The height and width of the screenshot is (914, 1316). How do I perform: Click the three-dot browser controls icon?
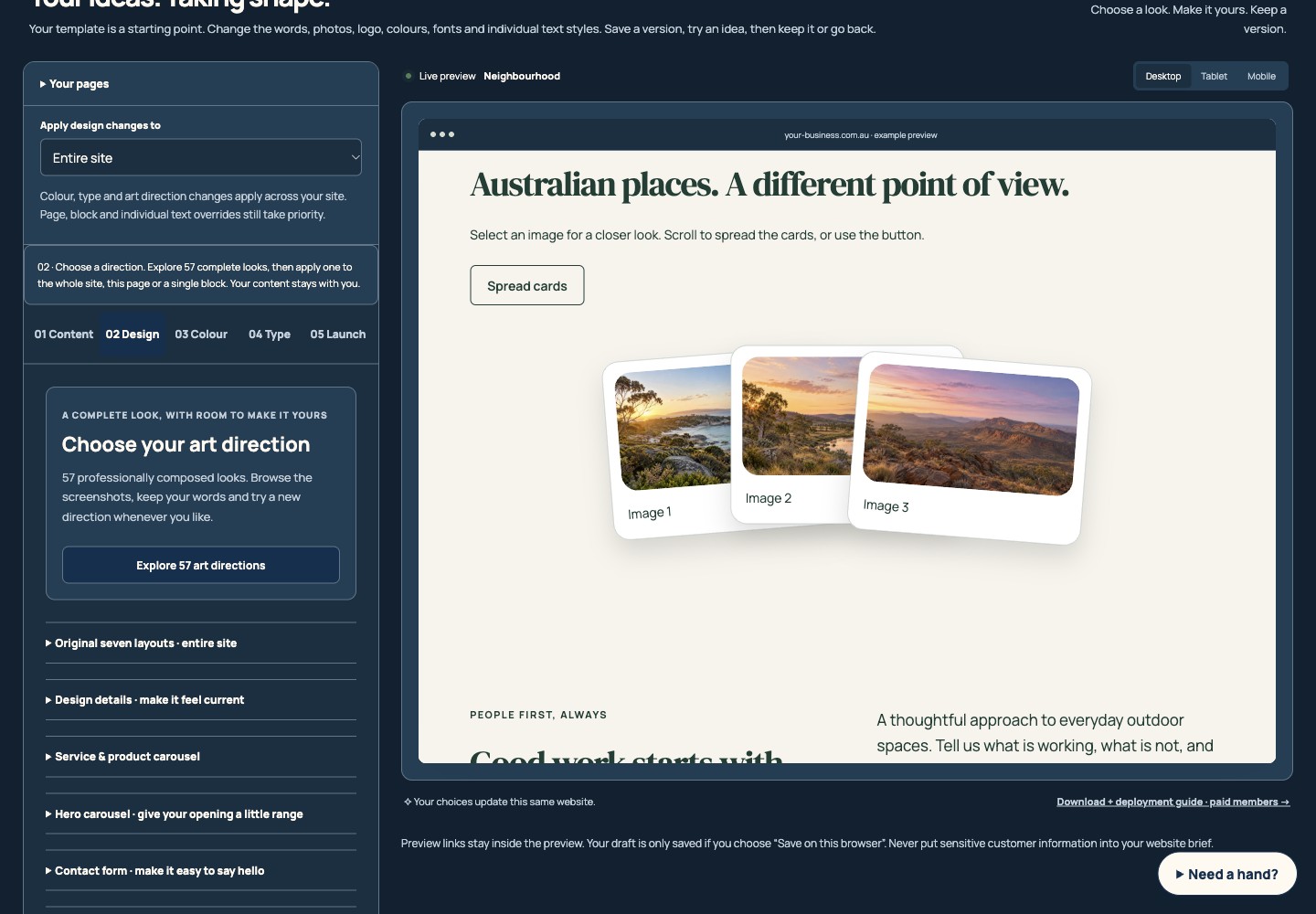[442, 135]
